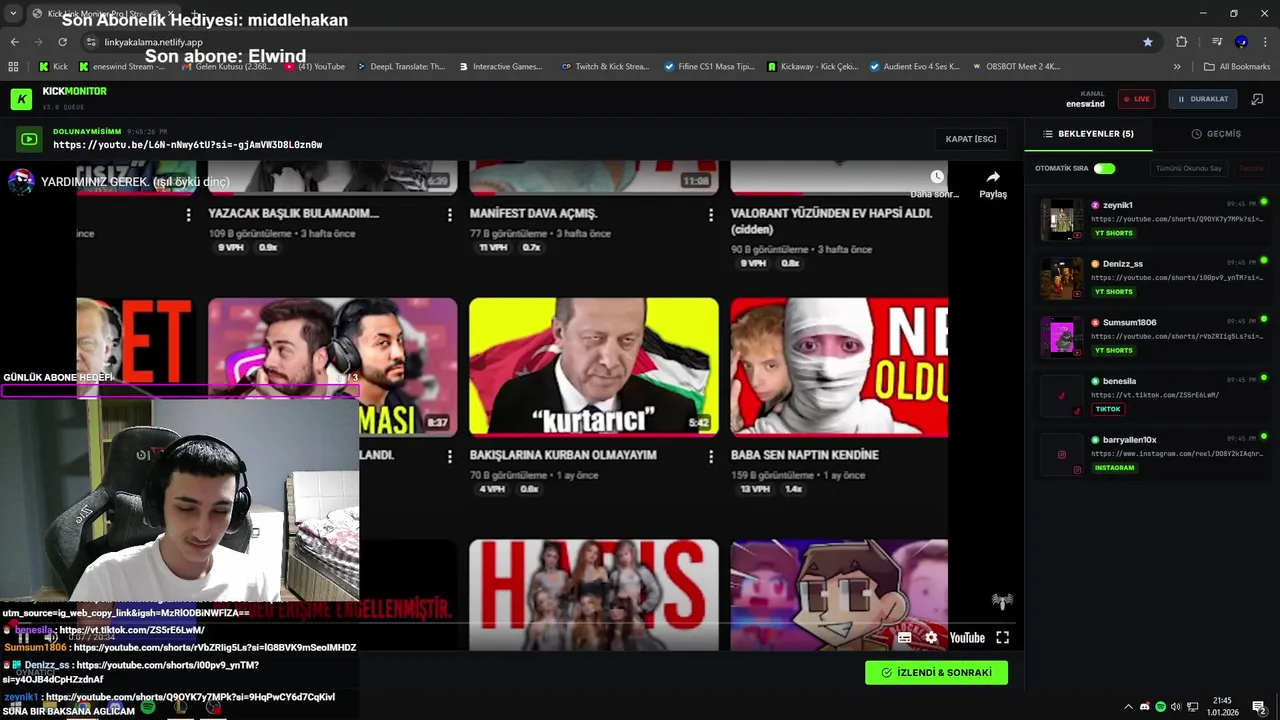Open the Twitch & Kick Strea... bookmark

[x=605, y=67]
